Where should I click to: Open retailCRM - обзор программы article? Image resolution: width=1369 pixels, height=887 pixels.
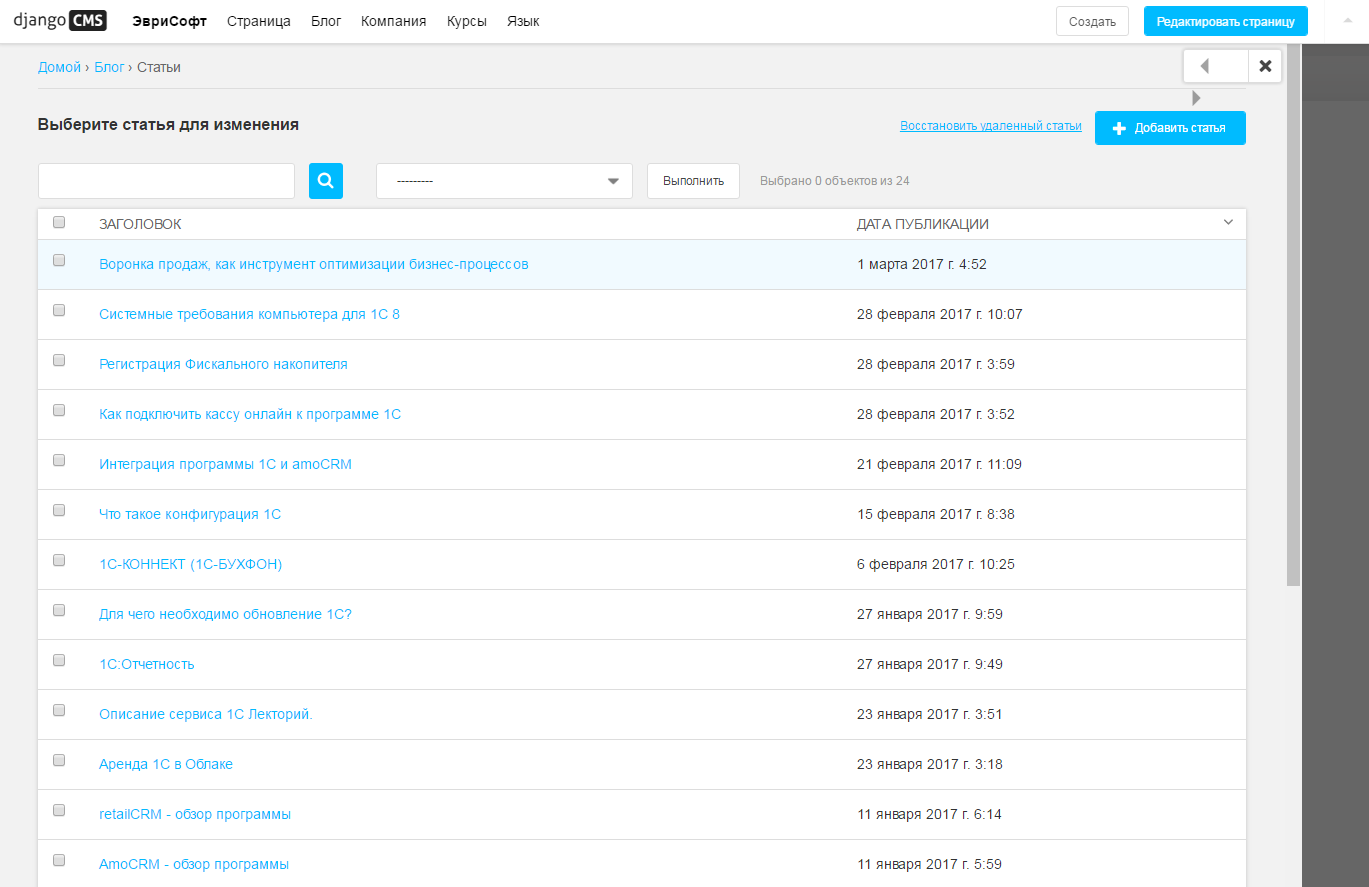pos(195,814)
